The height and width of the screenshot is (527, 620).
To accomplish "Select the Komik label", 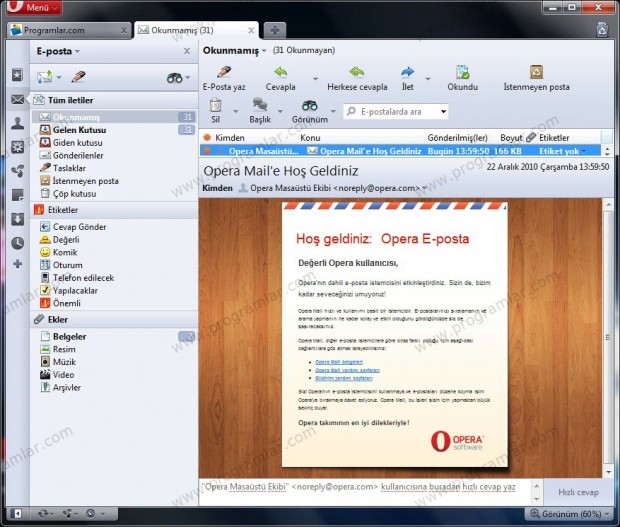I will click(114, 252).
